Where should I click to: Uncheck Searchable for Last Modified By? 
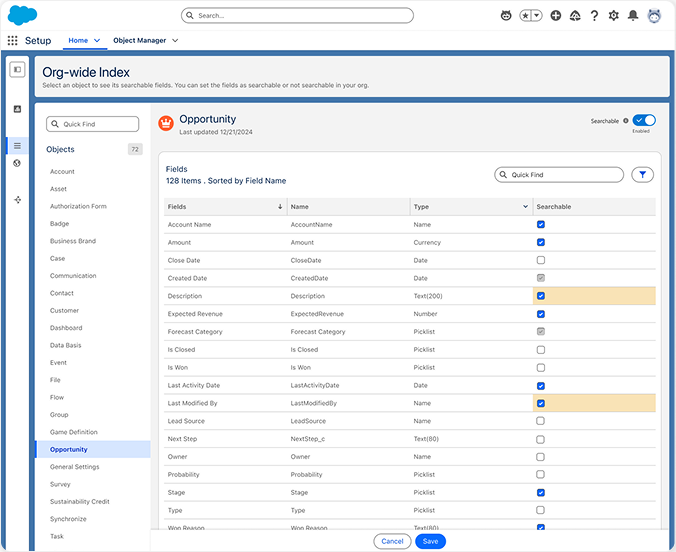coord(541,403)
